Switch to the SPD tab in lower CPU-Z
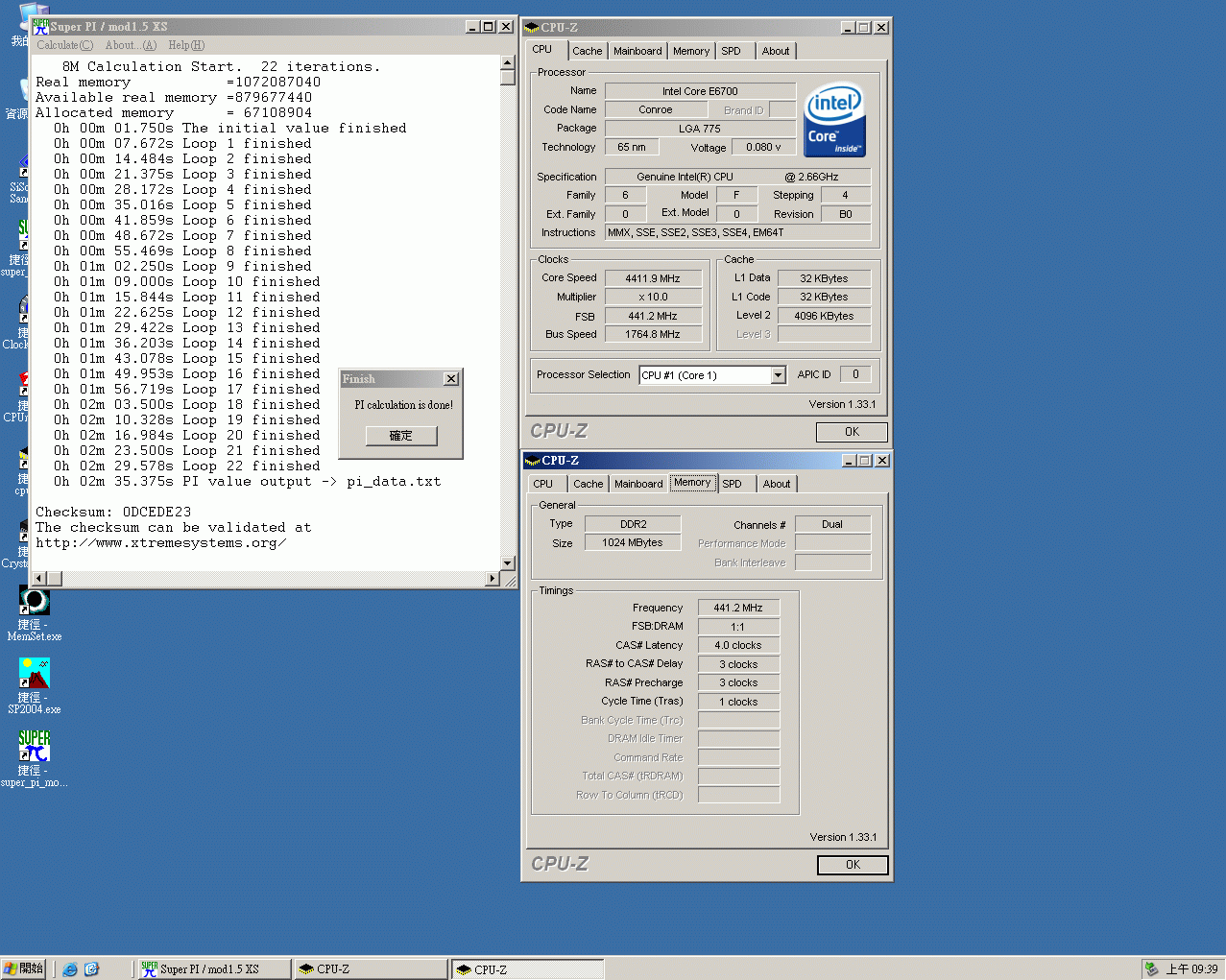 point(732,484)
